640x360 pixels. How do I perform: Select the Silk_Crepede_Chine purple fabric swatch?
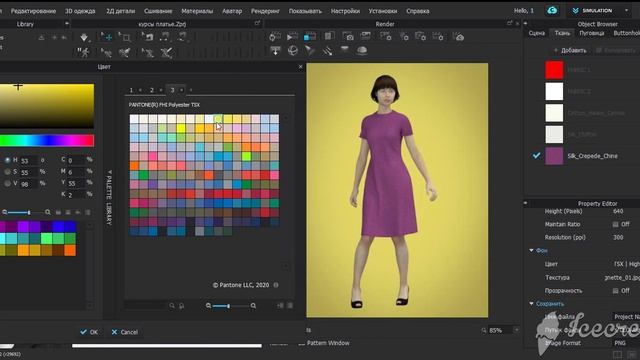click(554, 156)
